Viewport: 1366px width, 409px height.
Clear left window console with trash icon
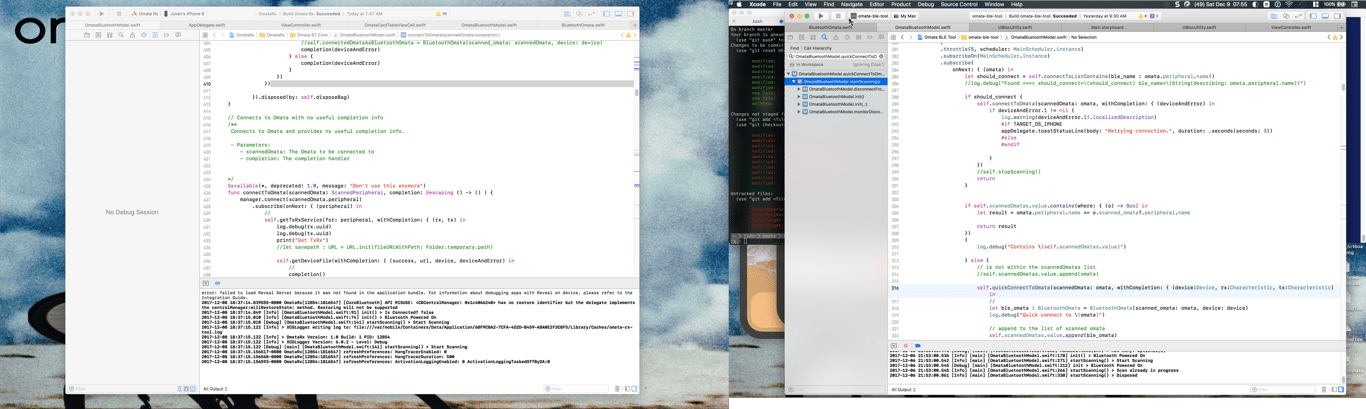pos(617,389)
